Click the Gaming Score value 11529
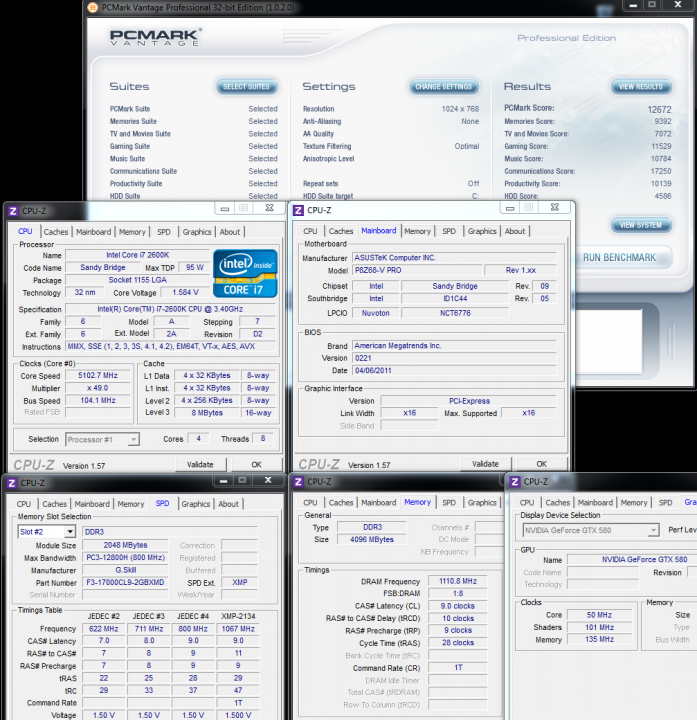The image size is (697, 720). [661, 146]
